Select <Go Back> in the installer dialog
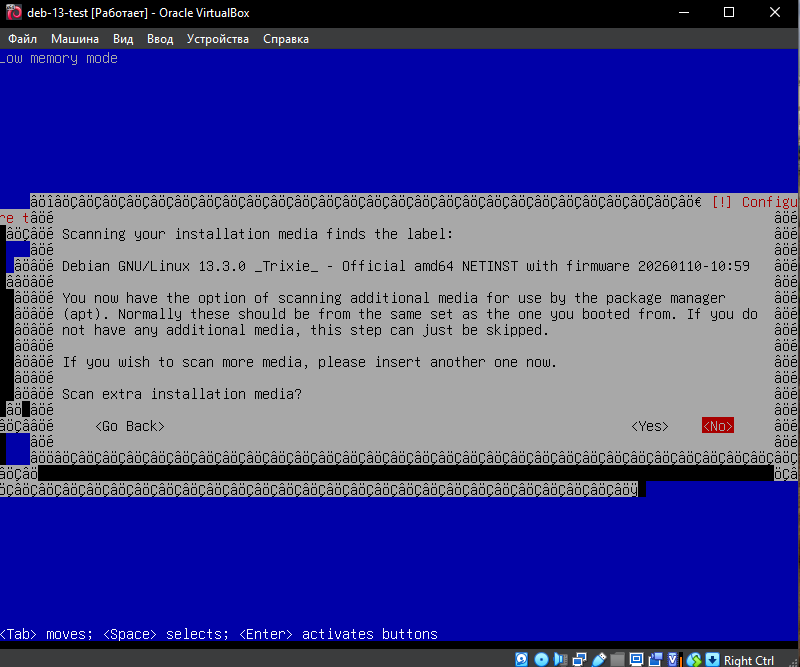The image size is (800, 667). click(x=130, y=426)
